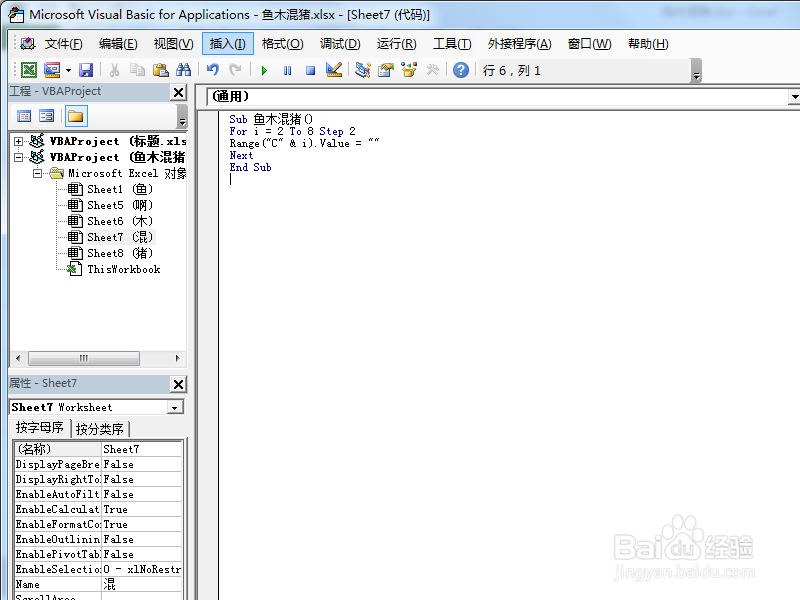Open Find with the binoculars icon
The height and width of the screenshot is (600, 800).
[x=183, y=70]
